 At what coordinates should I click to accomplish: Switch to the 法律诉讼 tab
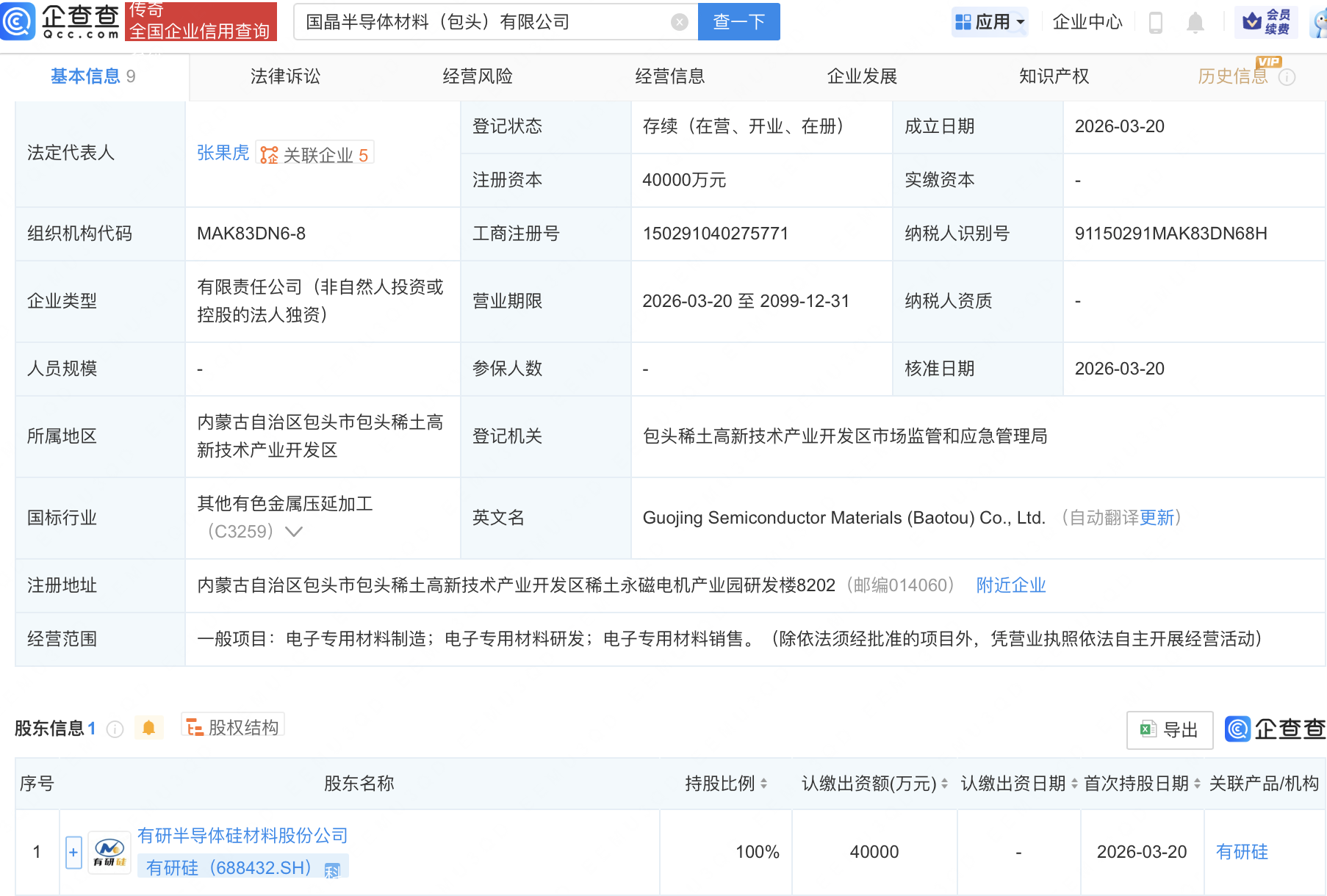pos(284,76)
